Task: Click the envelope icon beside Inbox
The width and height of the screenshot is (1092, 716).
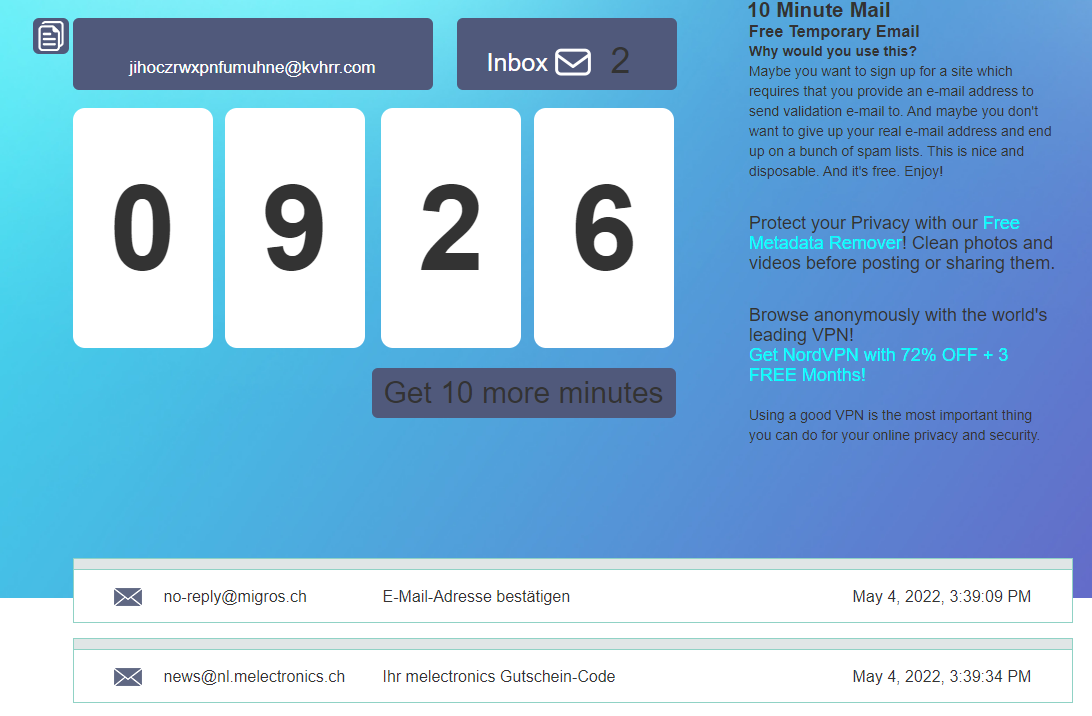Action: click(x=573, y=62)
